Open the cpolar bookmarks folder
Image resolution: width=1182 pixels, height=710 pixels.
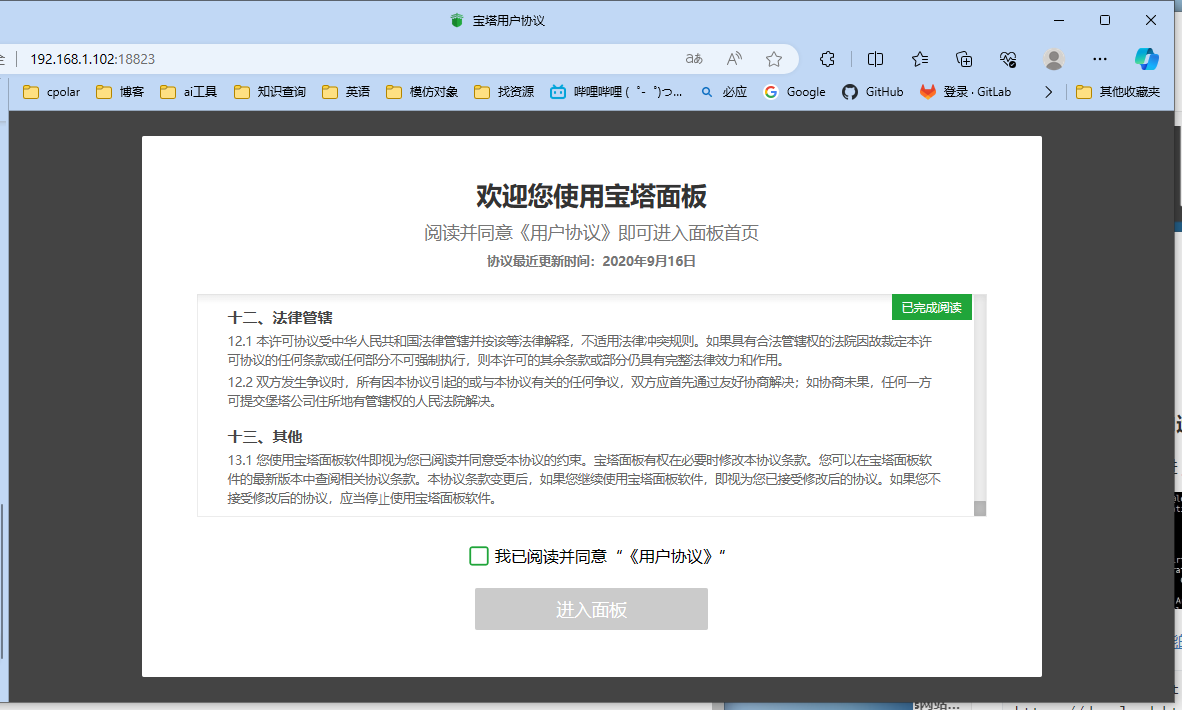51,92
